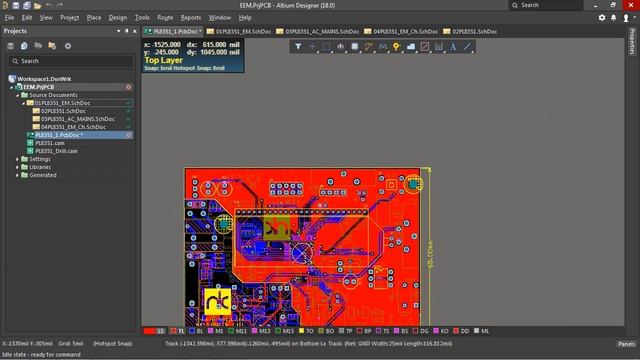Toggle TL top layer tab
640x360 pixels.
tap(178, 331)
